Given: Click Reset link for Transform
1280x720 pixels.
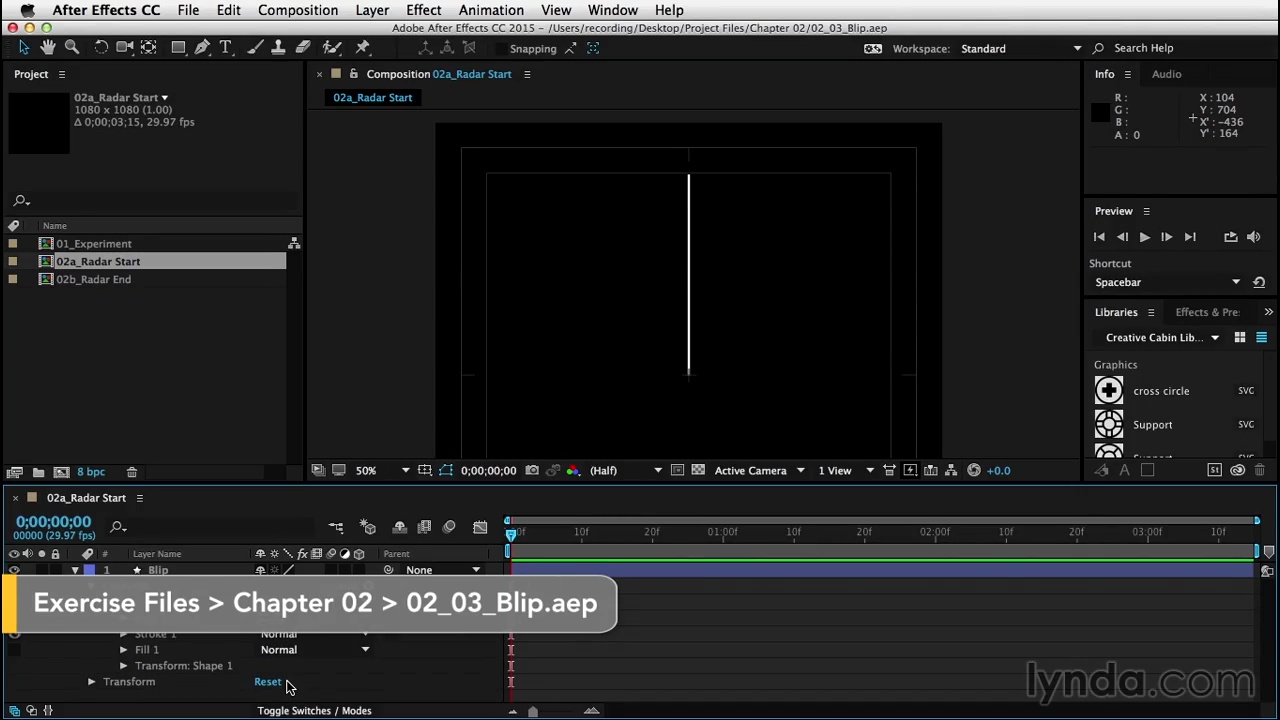Looking at the screenshot, I should point(268,682).
